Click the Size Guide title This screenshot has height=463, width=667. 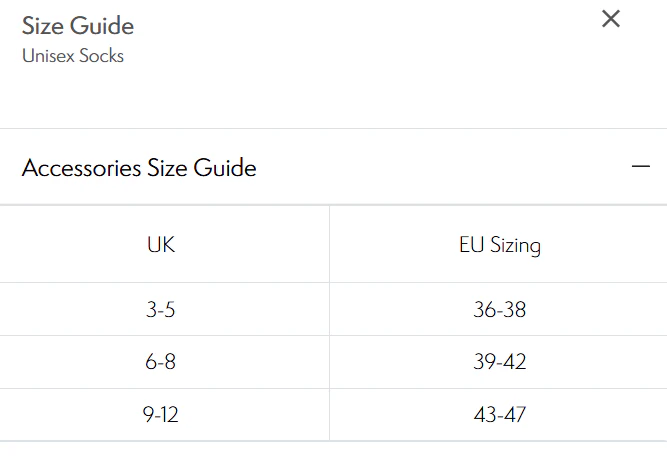[78, 26]
